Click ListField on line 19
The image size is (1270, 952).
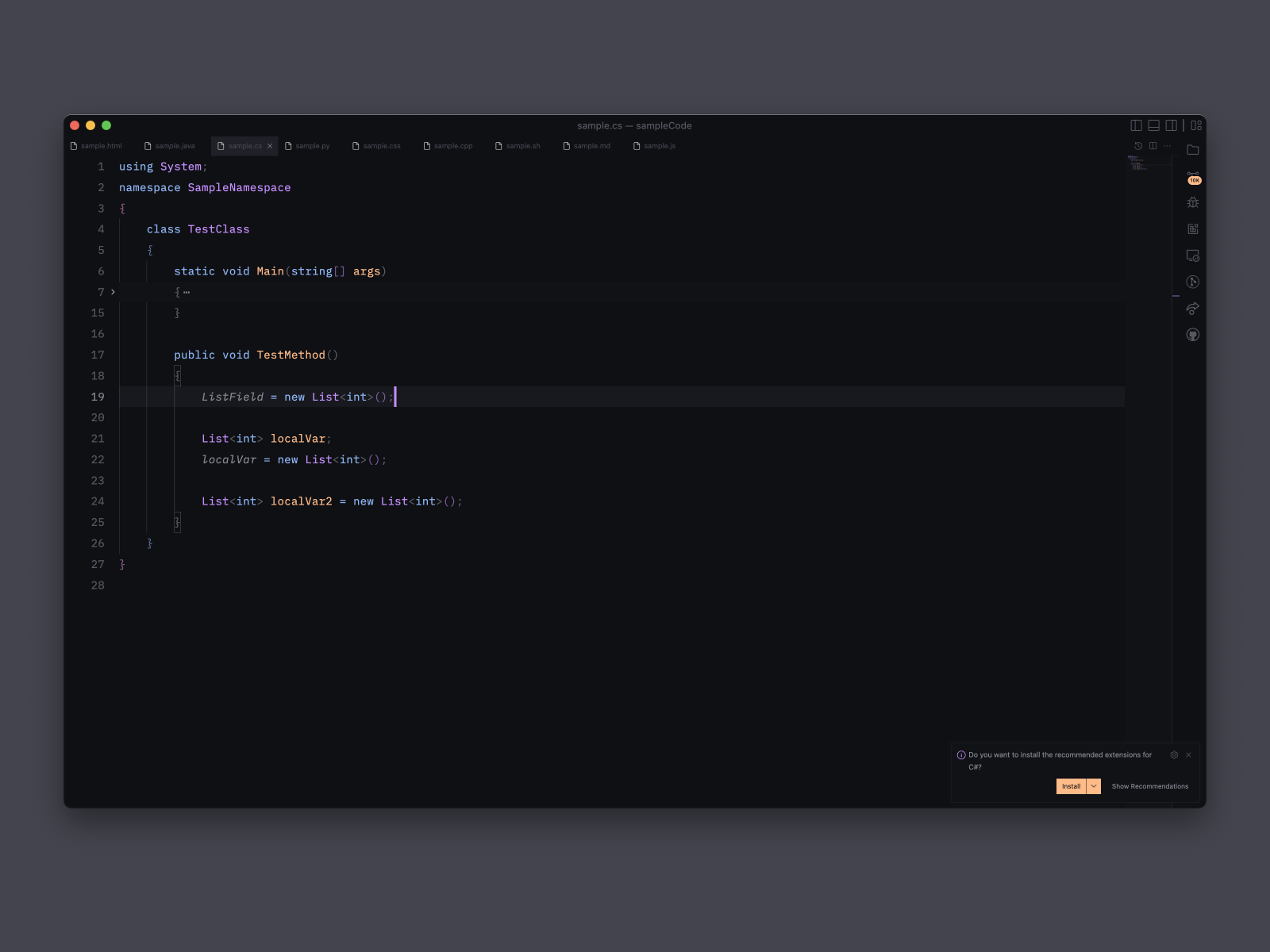(x=233, y=397)
